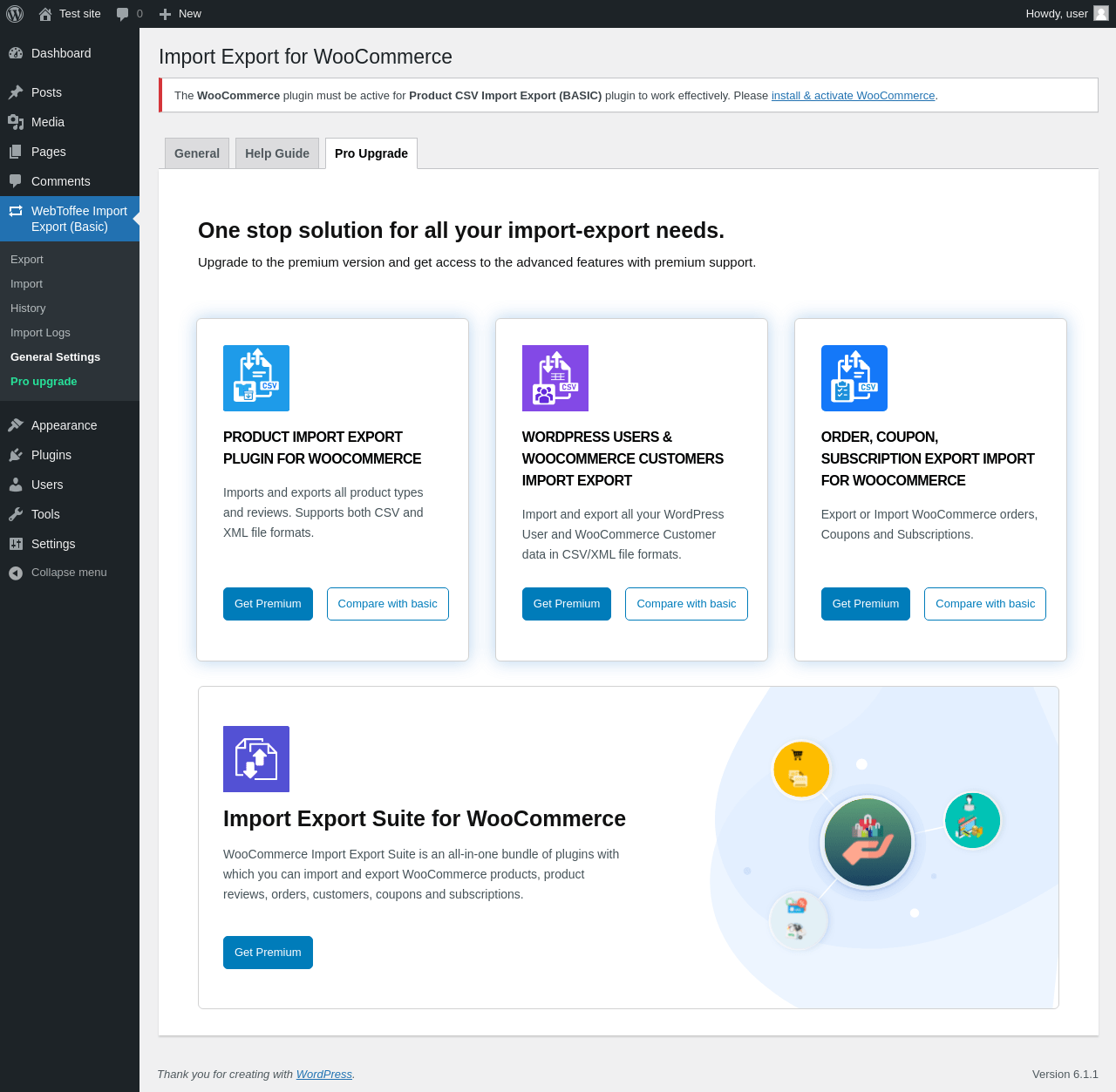Get Premium for Import Export Suite
Screen dimensions: 1116x1092
(x=268, y=953)
